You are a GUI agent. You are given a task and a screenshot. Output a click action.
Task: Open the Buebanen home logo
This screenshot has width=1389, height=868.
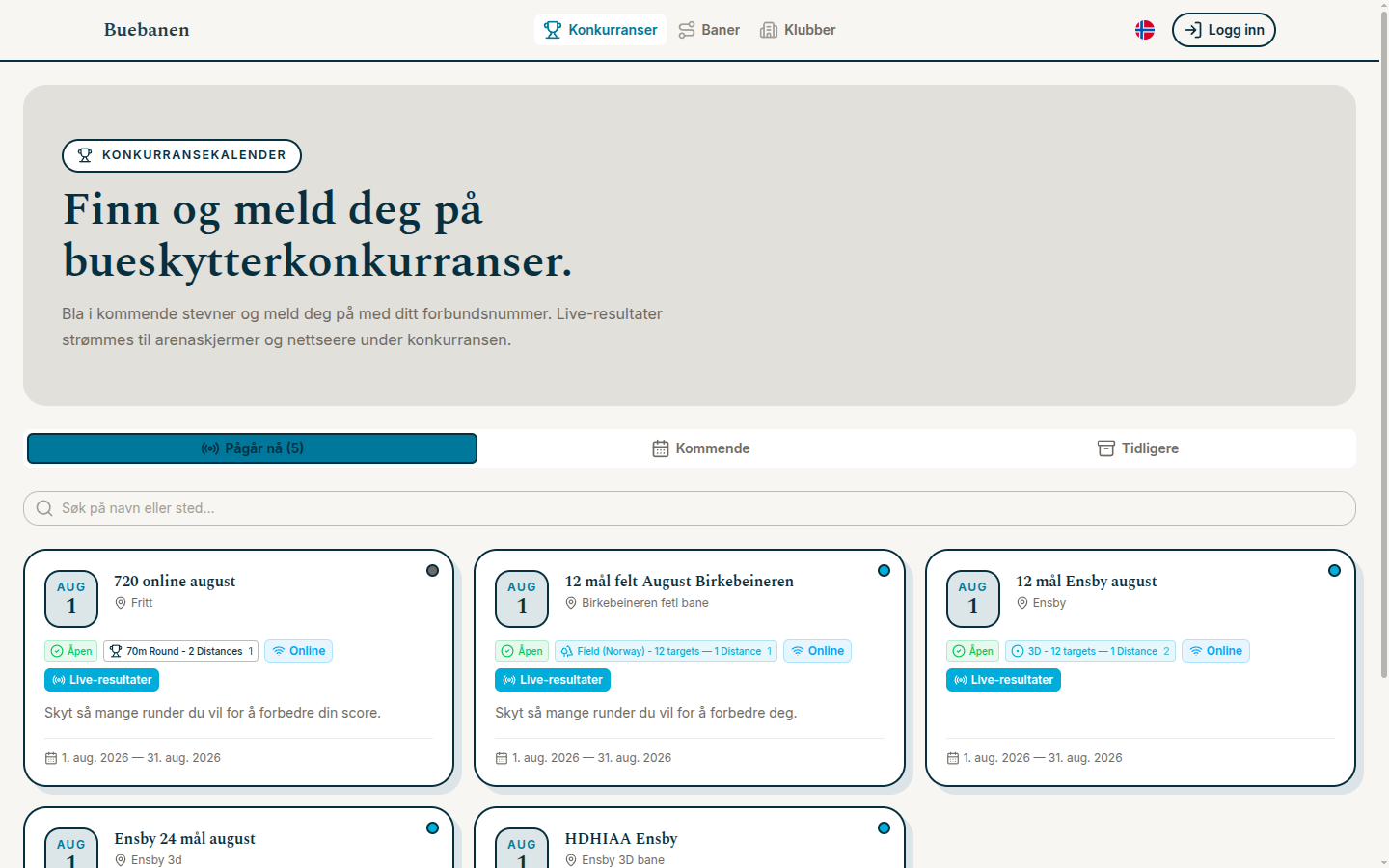coord(147,30)
